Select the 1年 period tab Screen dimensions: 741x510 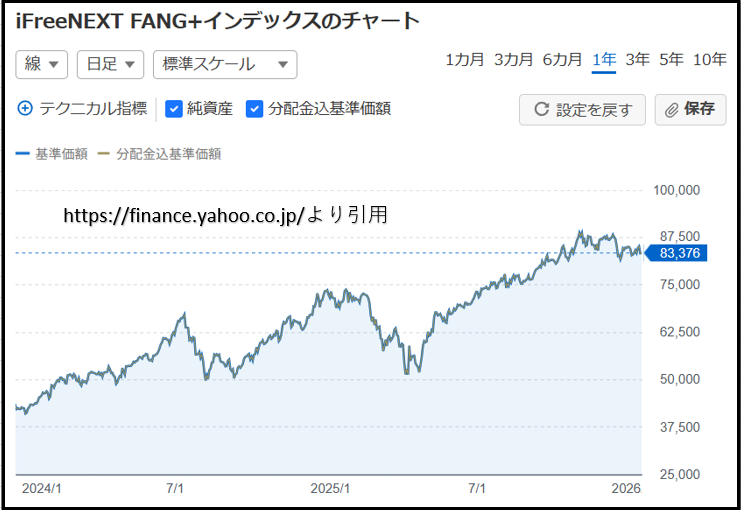pos(604,60)
